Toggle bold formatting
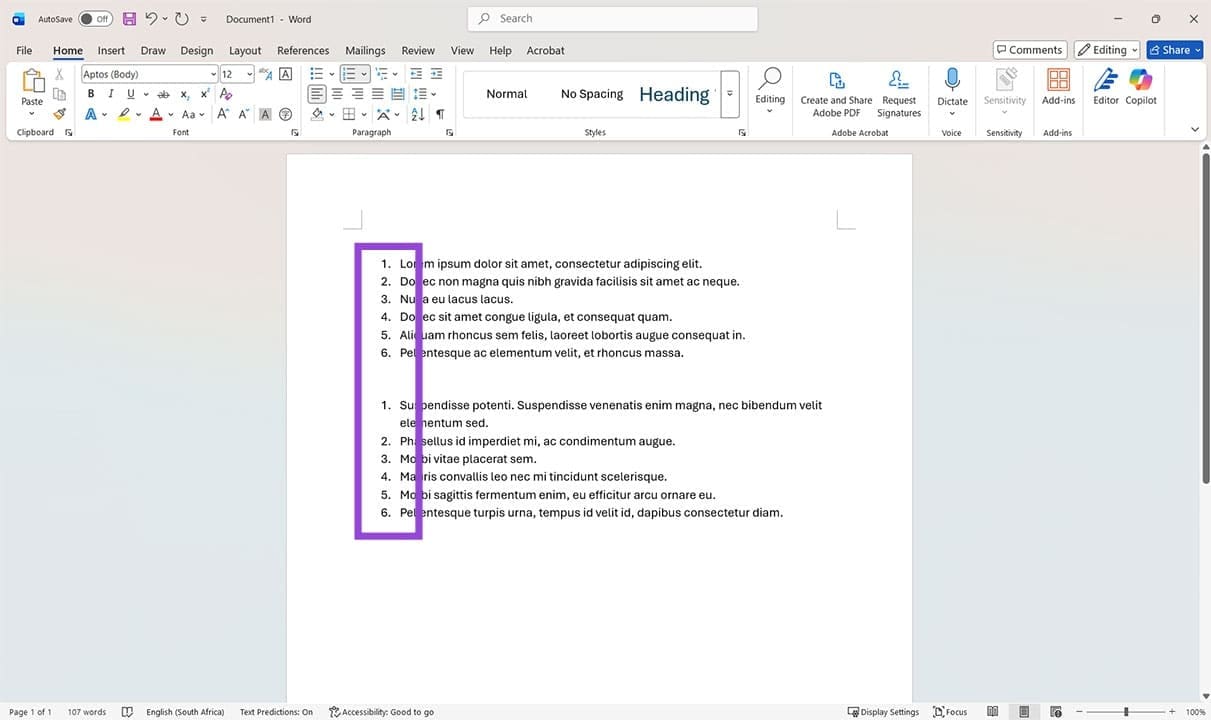 pos(90,93)
